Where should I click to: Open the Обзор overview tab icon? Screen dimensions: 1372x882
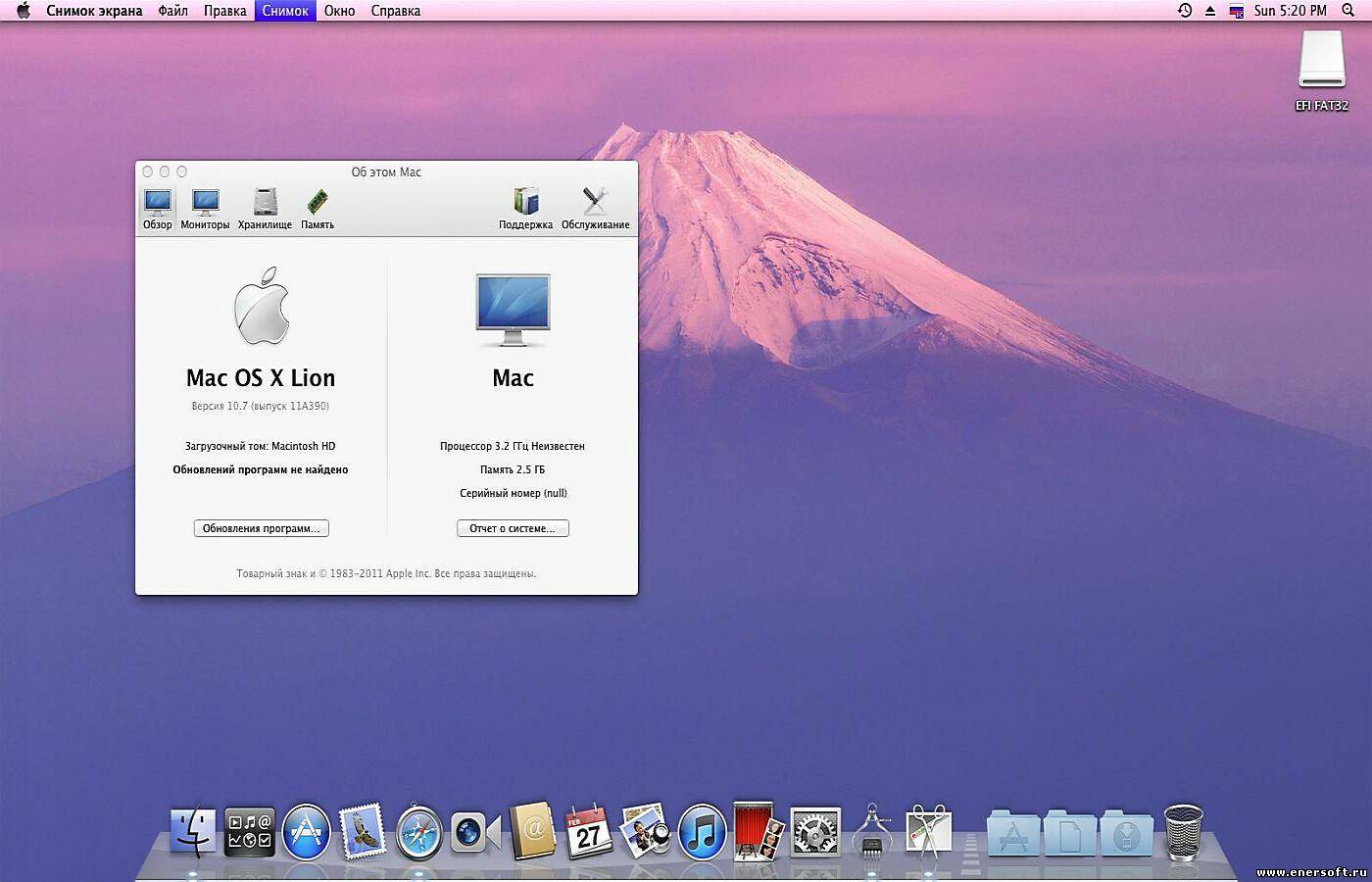coord(157,210)
